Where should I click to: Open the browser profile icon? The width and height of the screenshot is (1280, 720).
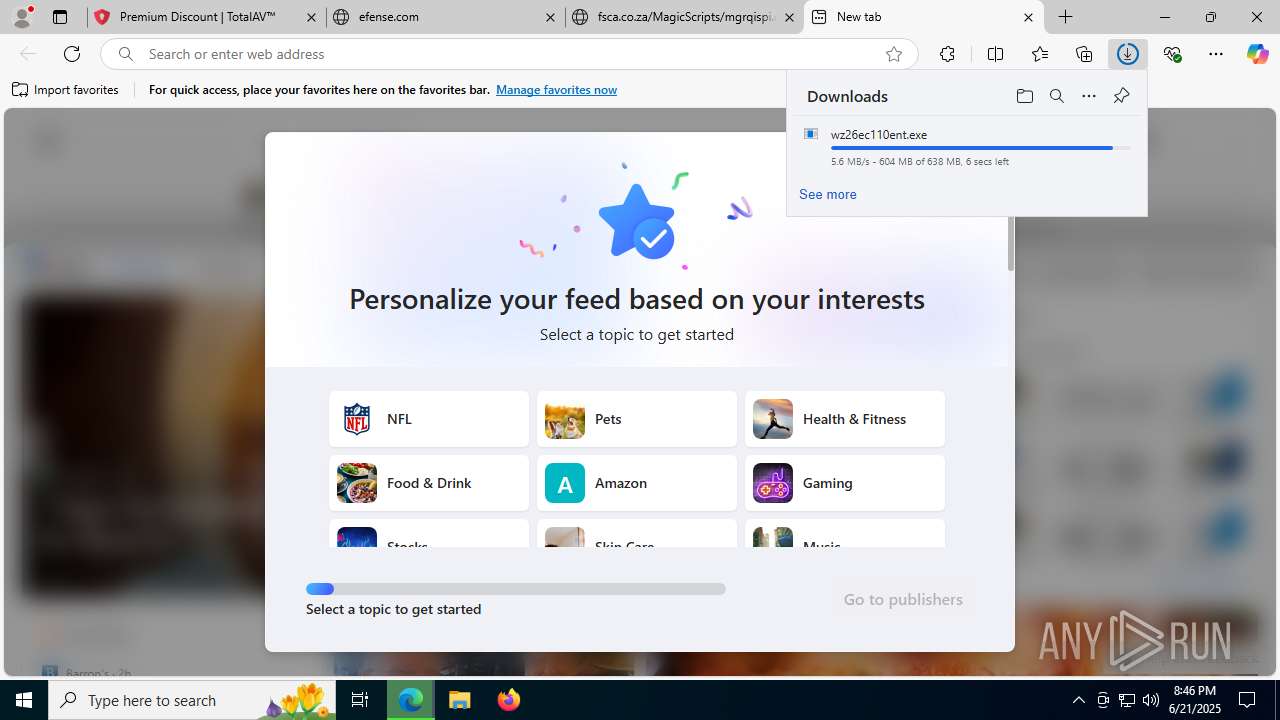coord(22,17)
